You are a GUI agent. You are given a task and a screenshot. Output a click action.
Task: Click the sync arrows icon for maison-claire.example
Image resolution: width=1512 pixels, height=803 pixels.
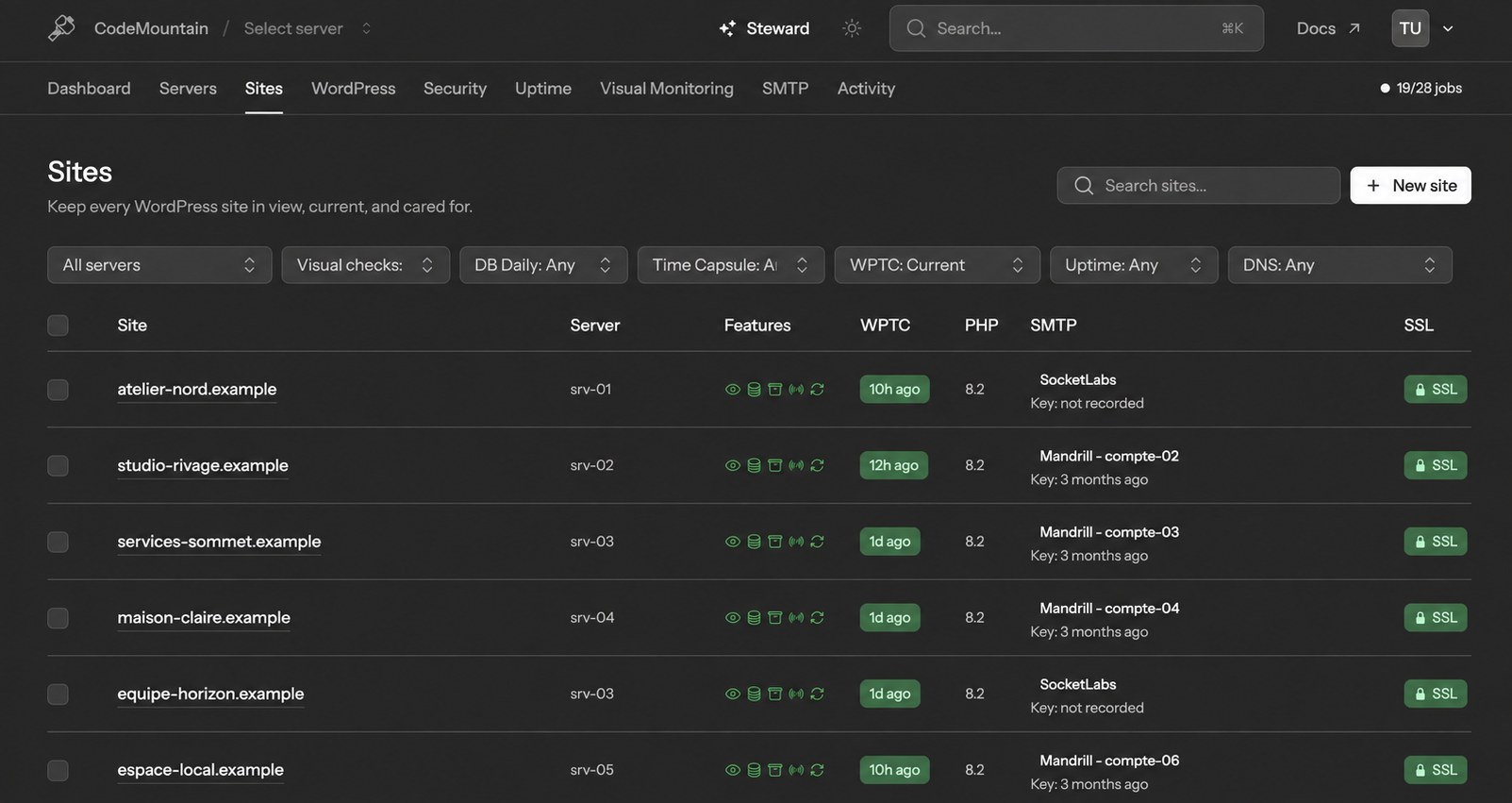coord(817,618)
